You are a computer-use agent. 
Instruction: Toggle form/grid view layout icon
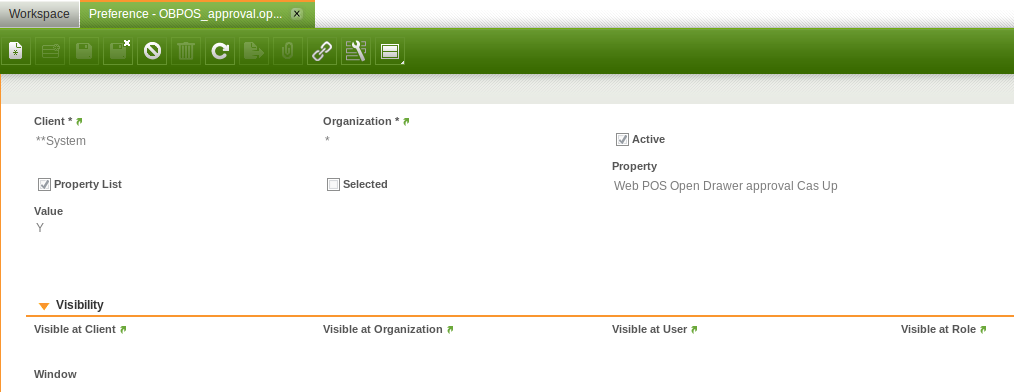pos(390,51)
